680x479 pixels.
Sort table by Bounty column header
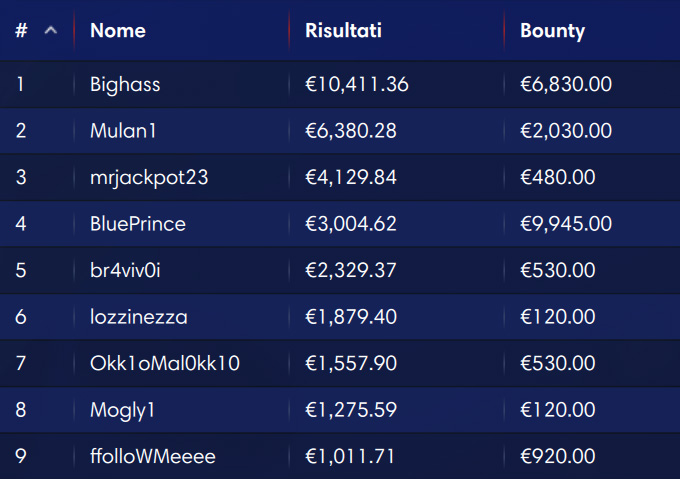[x=552, y=31]
